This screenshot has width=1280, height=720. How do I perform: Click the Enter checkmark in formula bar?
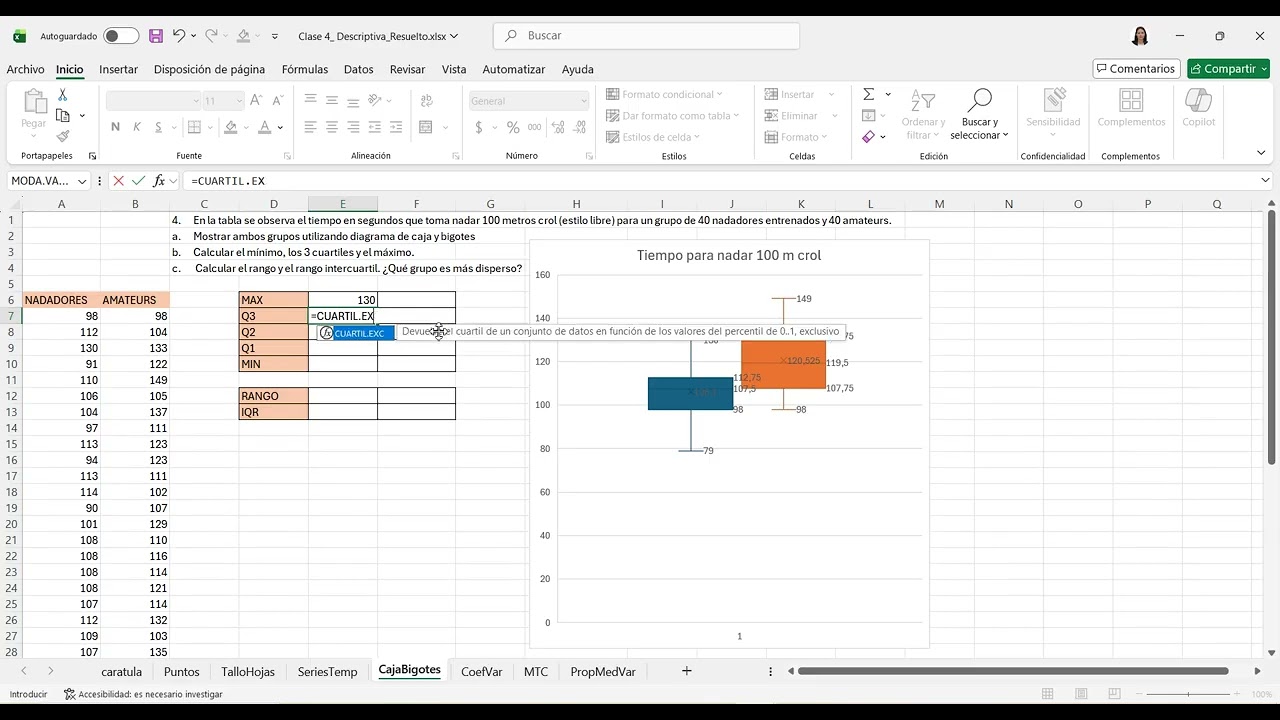138,181
